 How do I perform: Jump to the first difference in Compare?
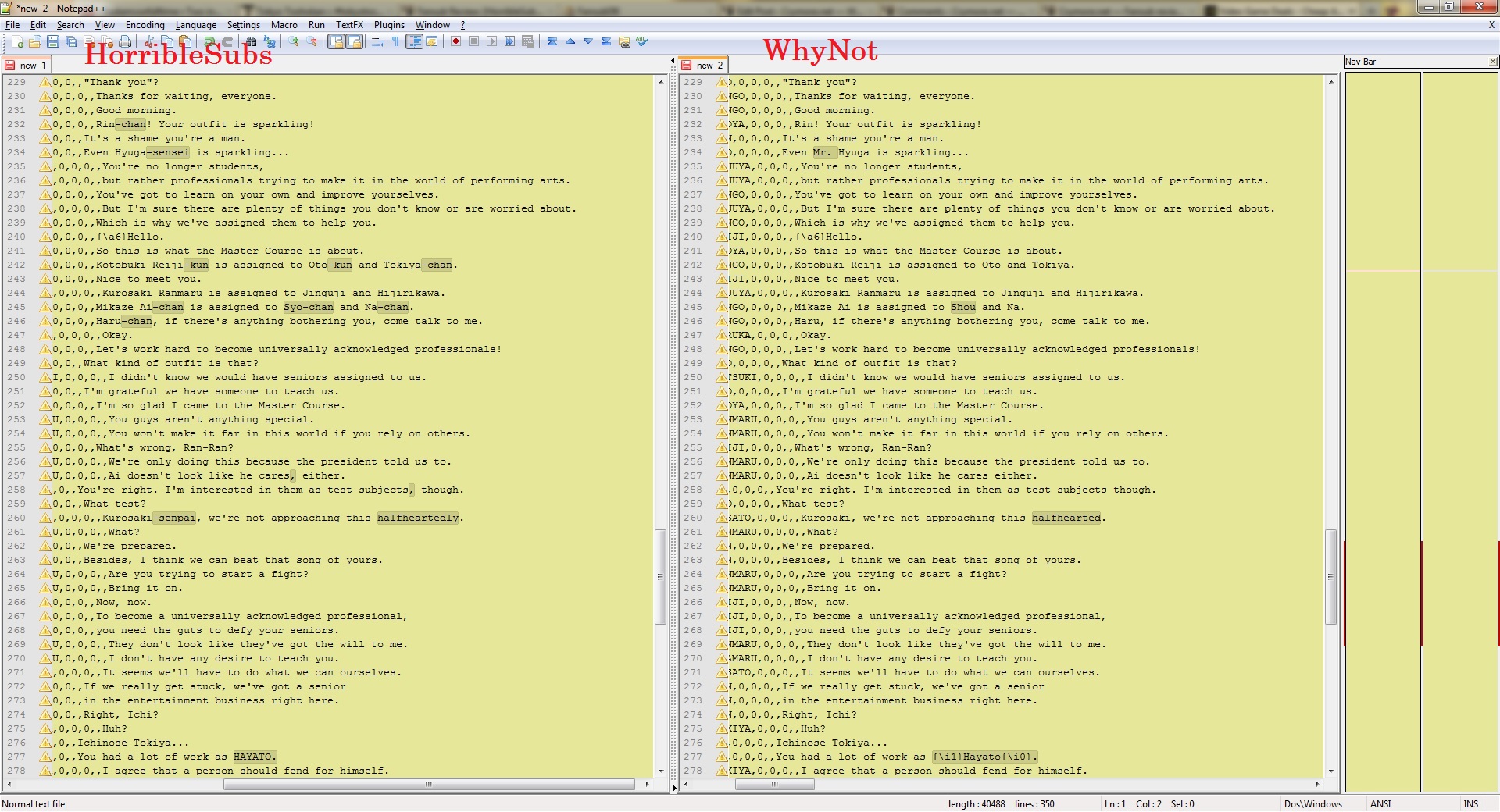(552, 41)
